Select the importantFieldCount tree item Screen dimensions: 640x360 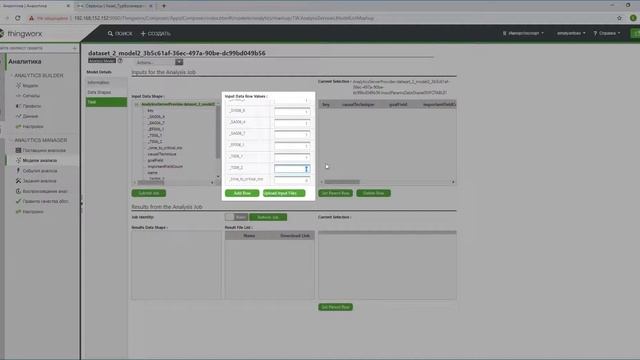coord(165,167)
